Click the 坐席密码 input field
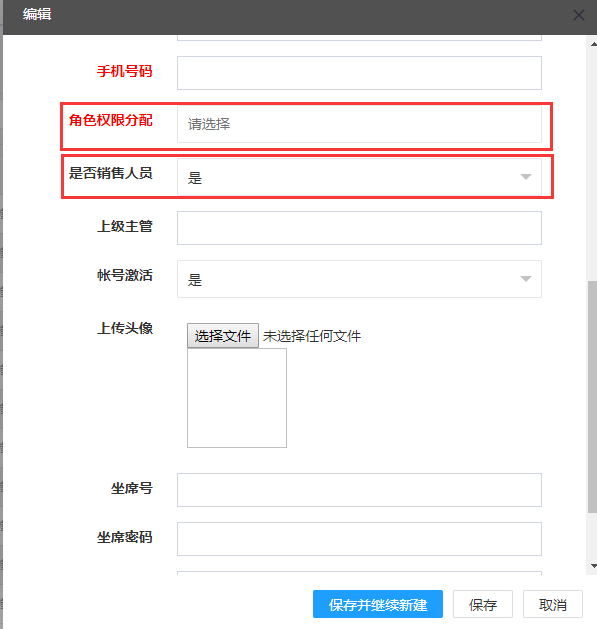 pyautogui.click(x=359, y=539)
